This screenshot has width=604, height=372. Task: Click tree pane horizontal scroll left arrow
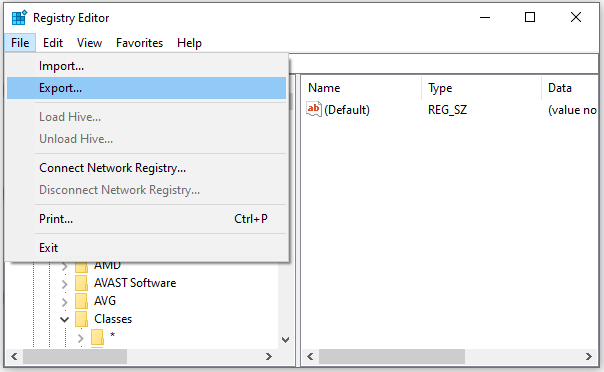pos(14,357)
